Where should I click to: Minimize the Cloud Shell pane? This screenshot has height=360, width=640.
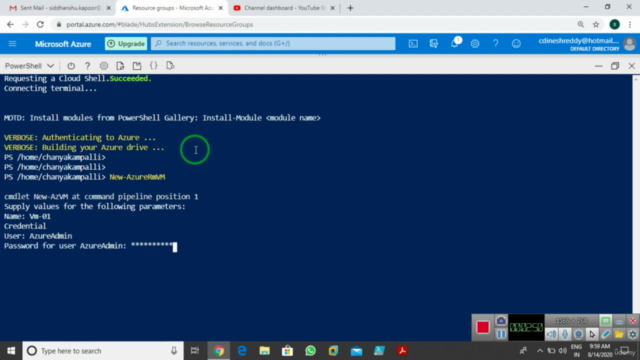pos(598,66)
